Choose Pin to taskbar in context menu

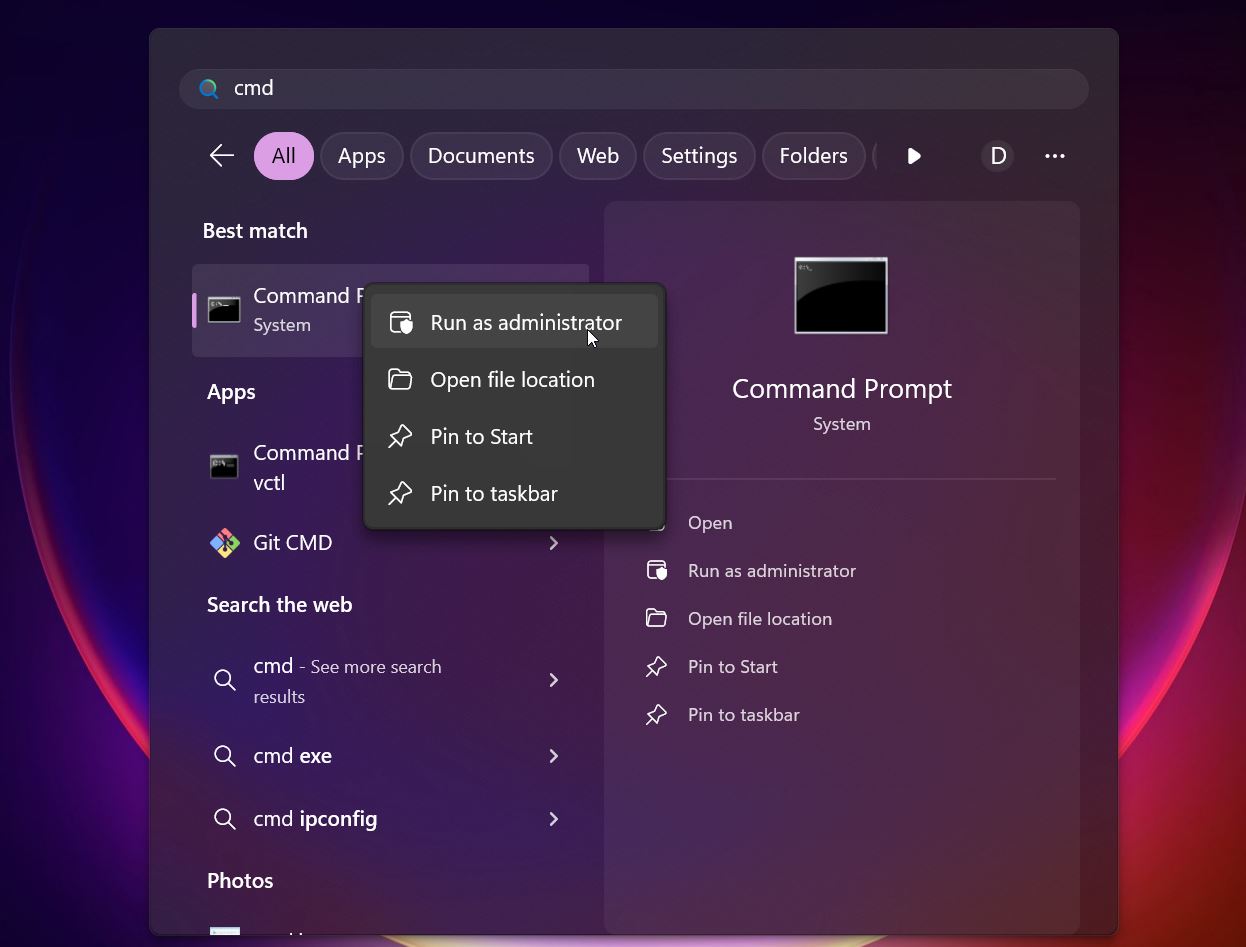(x=514, y=493)
